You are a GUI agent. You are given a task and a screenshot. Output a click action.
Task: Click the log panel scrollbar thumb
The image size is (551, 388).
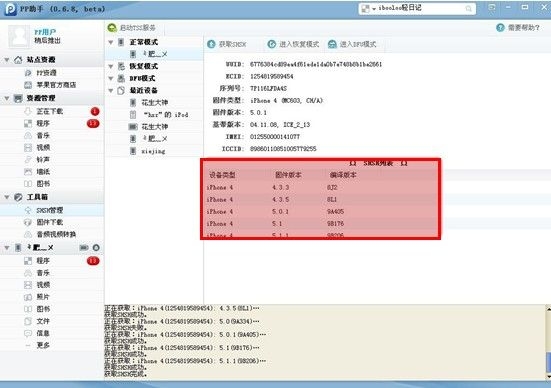point(548,362)
